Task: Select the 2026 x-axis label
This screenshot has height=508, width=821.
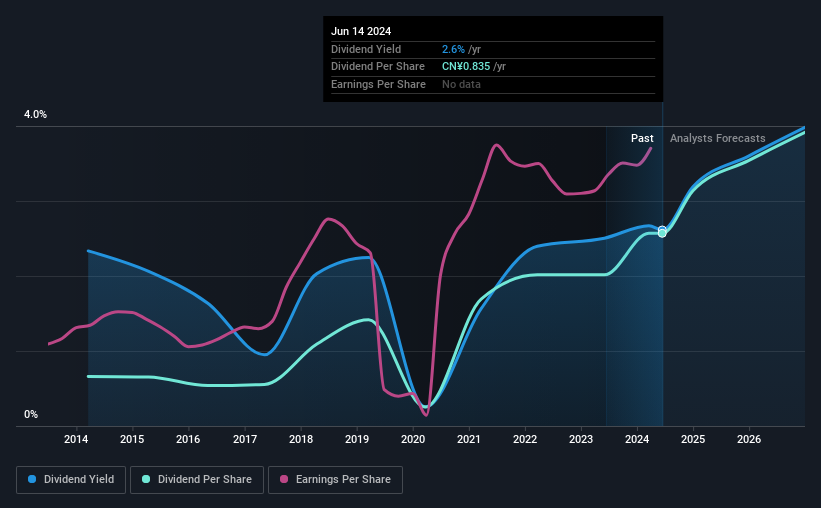Action: coord(749,439)
